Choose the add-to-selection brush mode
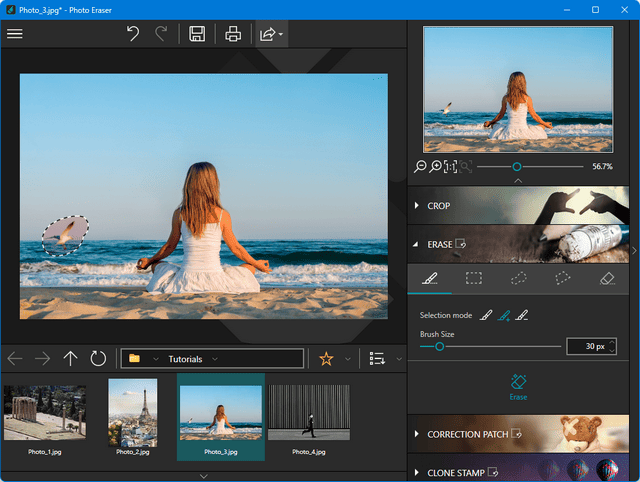This screenshot has height=482, width=640. coord(504,315)
